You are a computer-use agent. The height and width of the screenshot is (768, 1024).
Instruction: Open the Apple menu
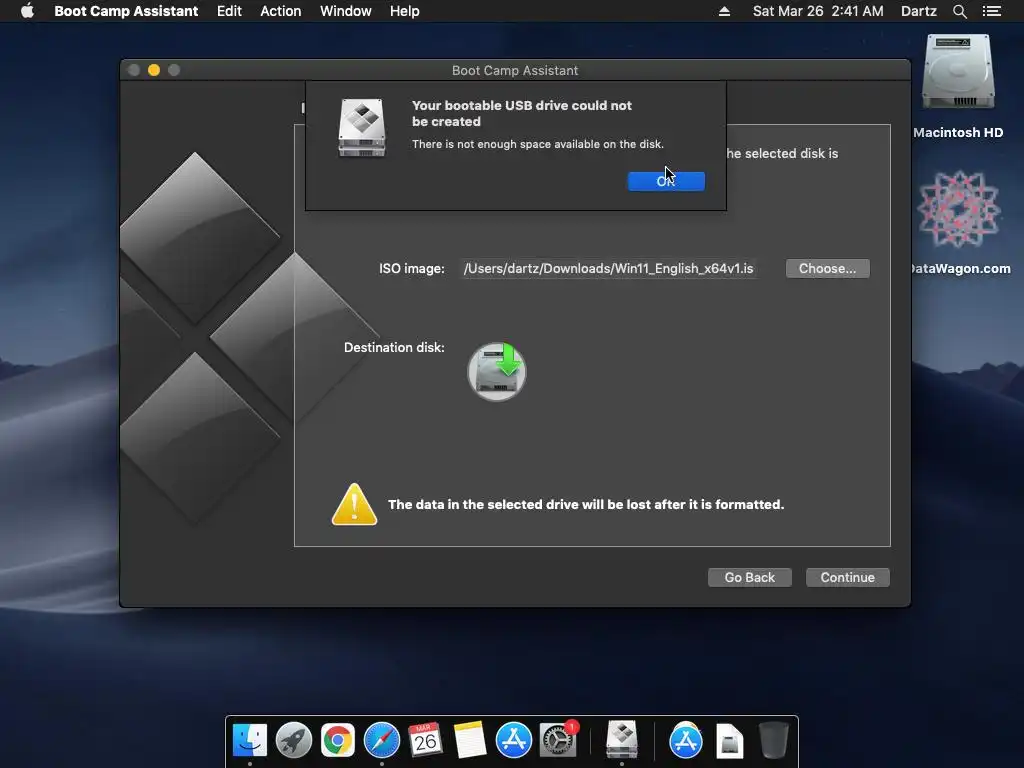27,11
